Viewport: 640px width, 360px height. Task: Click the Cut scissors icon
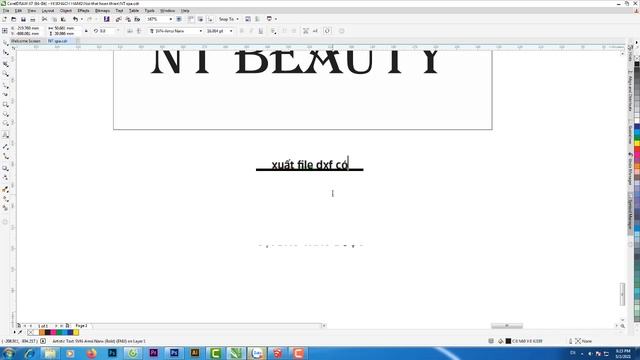click(44, 19)
